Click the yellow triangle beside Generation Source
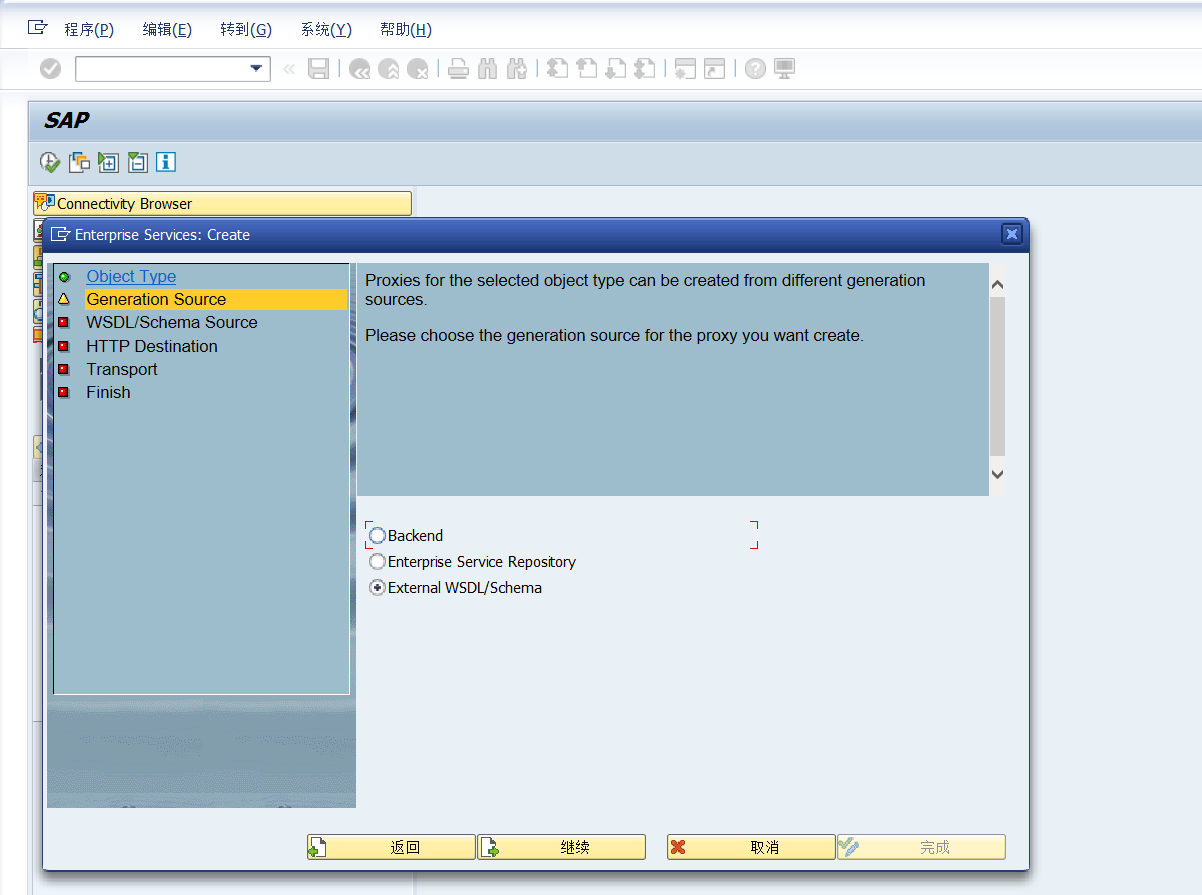This screenshot has width=1202, height=895. pos(64,299)
